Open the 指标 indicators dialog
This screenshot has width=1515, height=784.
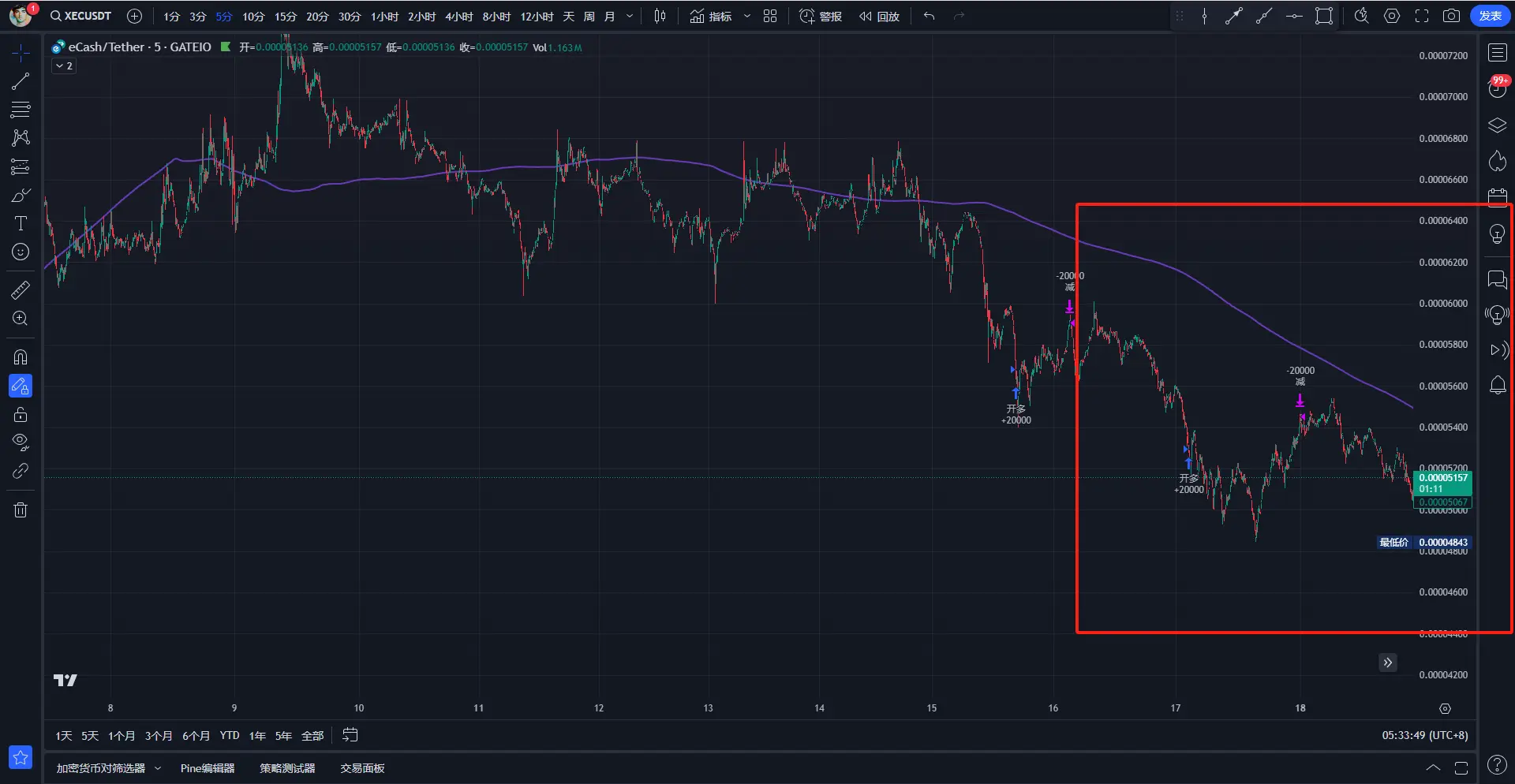click(711, 17)
